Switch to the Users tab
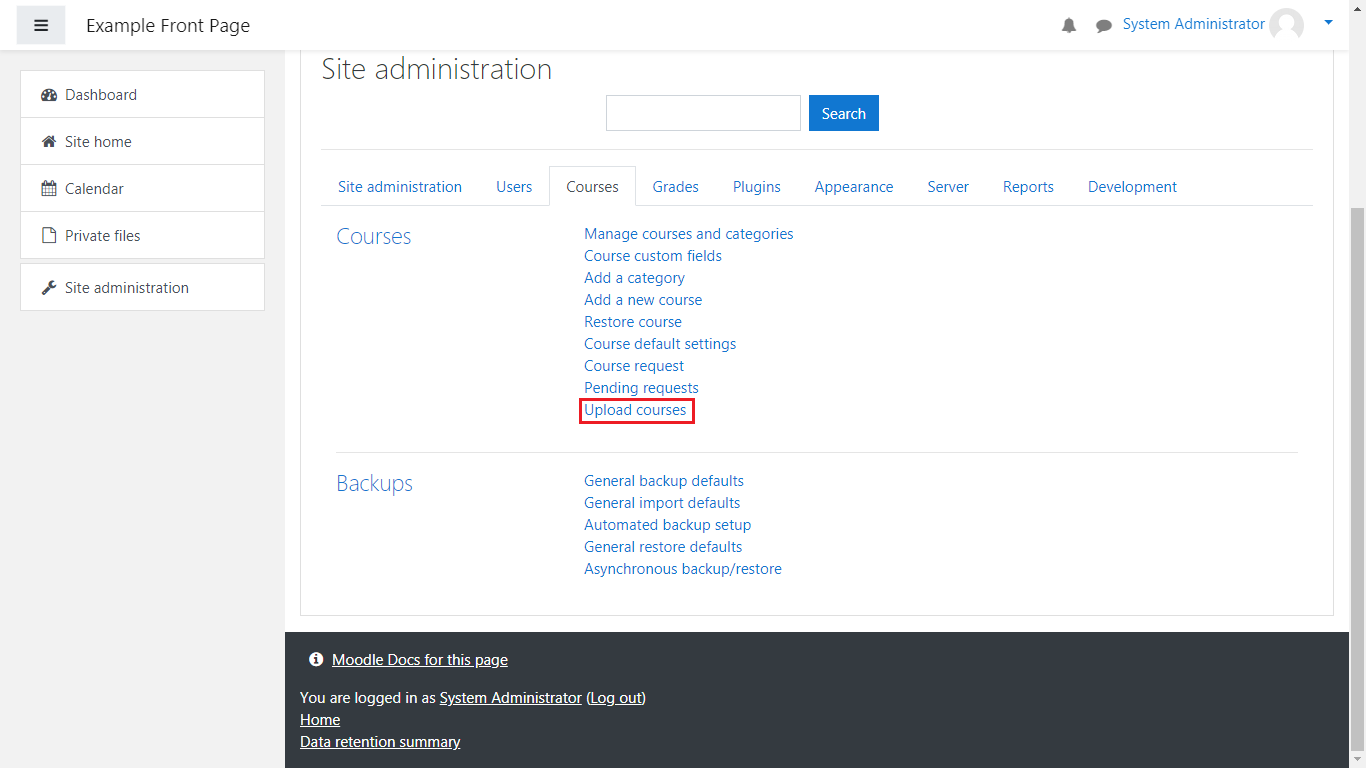 tap(514, 187)
